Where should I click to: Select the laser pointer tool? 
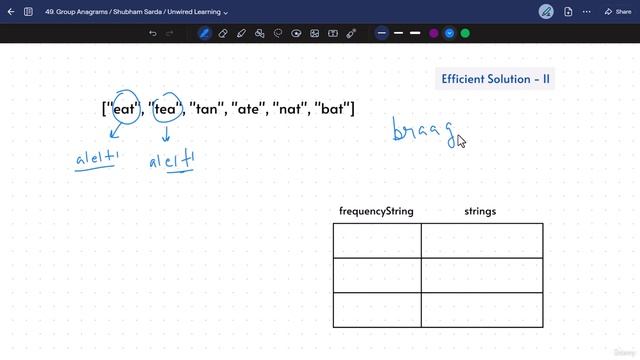351,33
